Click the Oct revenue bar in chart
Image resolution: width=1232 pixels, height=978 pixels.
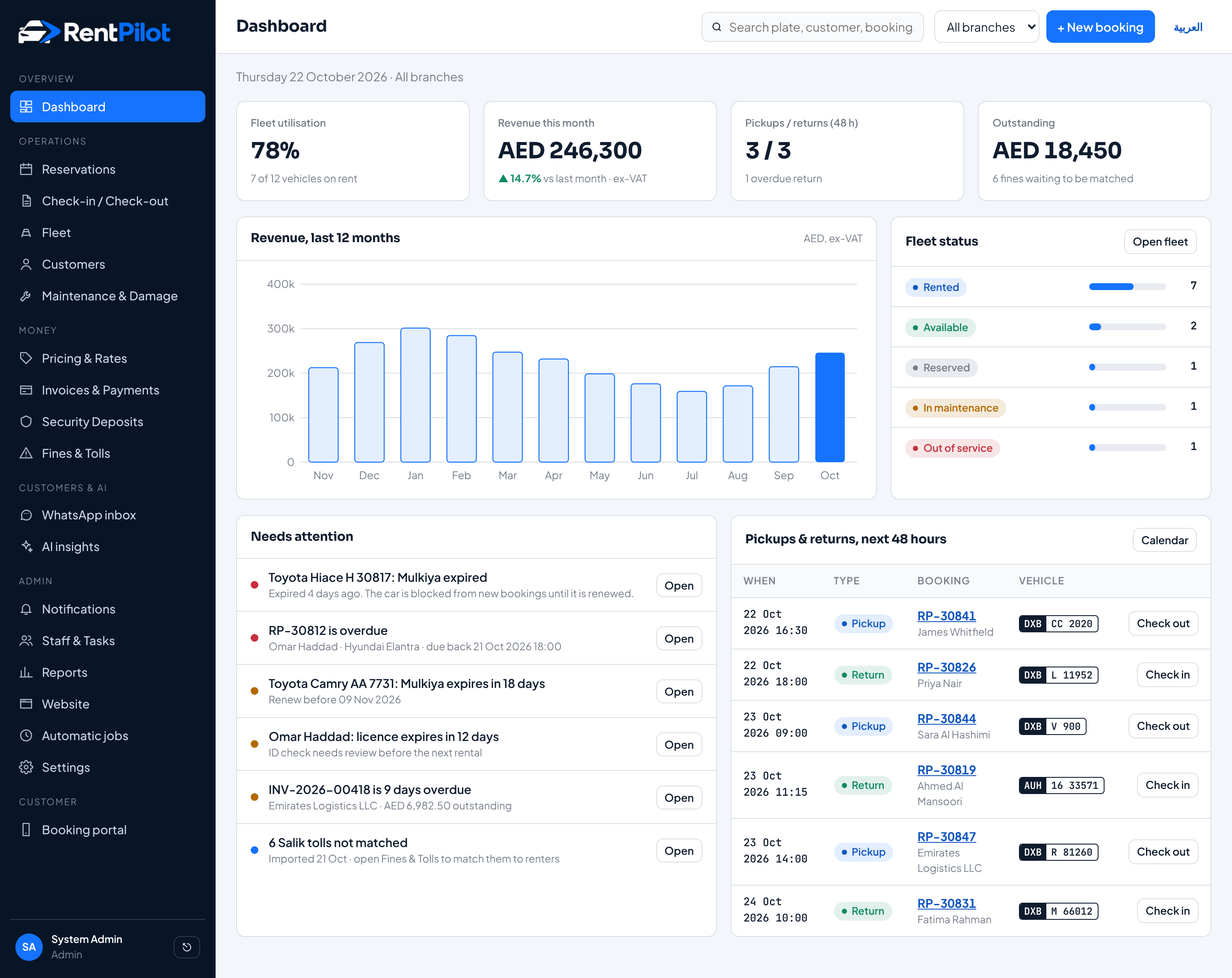click(830, 407)
